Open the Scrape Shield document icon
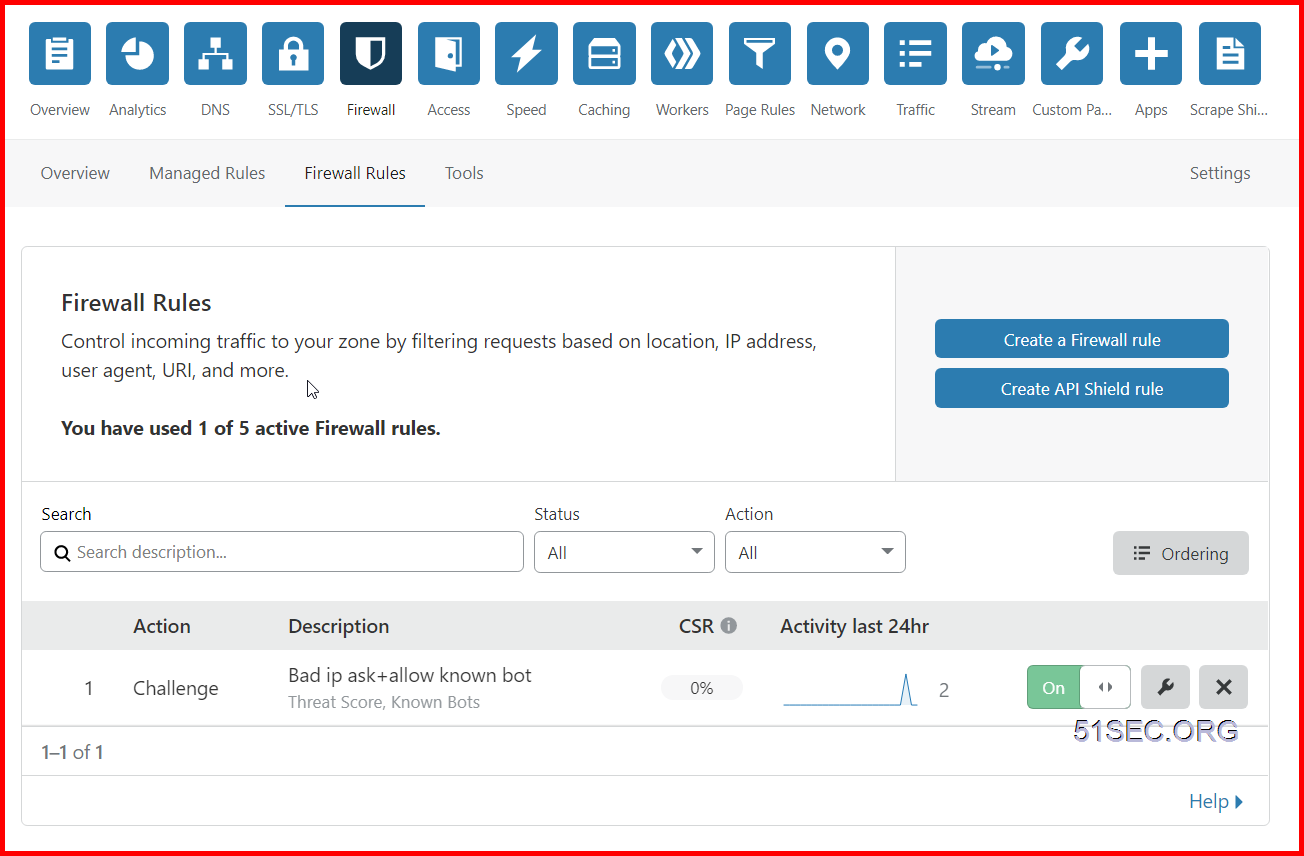This screenshot has width=1304, height=856. tap(1230, 54)
